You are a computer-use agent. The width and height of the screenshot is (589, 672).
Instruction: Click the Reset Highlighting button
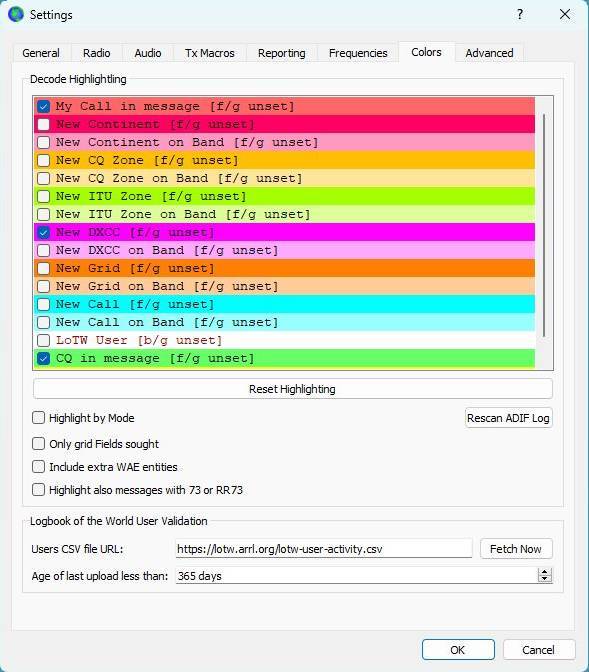(293, 389)
